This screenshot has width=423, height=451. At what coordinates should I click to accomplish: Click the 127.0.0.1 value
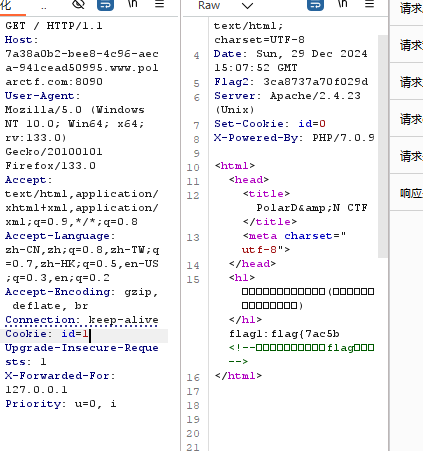point(36,390)
